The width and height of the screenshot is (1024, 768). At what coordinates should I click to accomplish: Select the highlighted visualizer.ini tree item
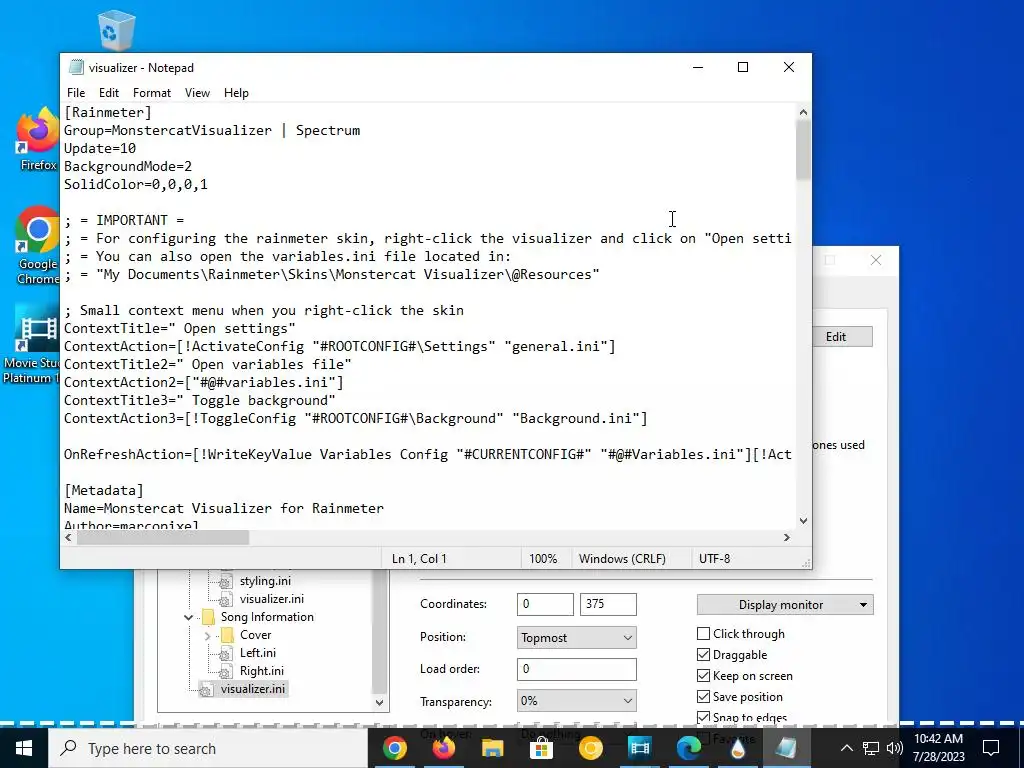[x=253, y=689]
